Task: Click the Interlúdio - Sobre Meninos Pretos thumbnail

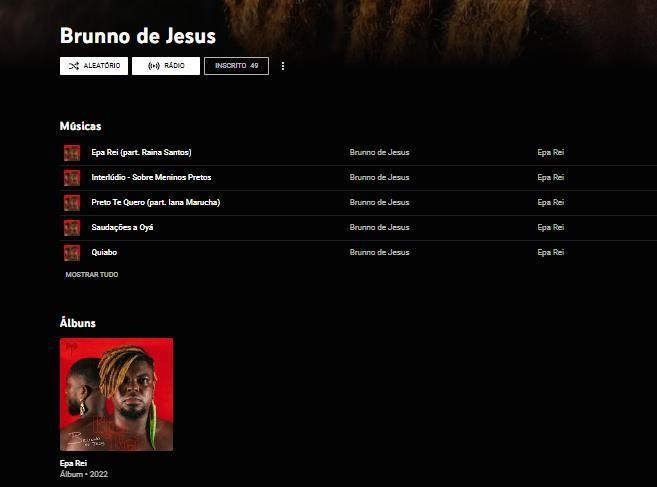Action: click(72, 178)
